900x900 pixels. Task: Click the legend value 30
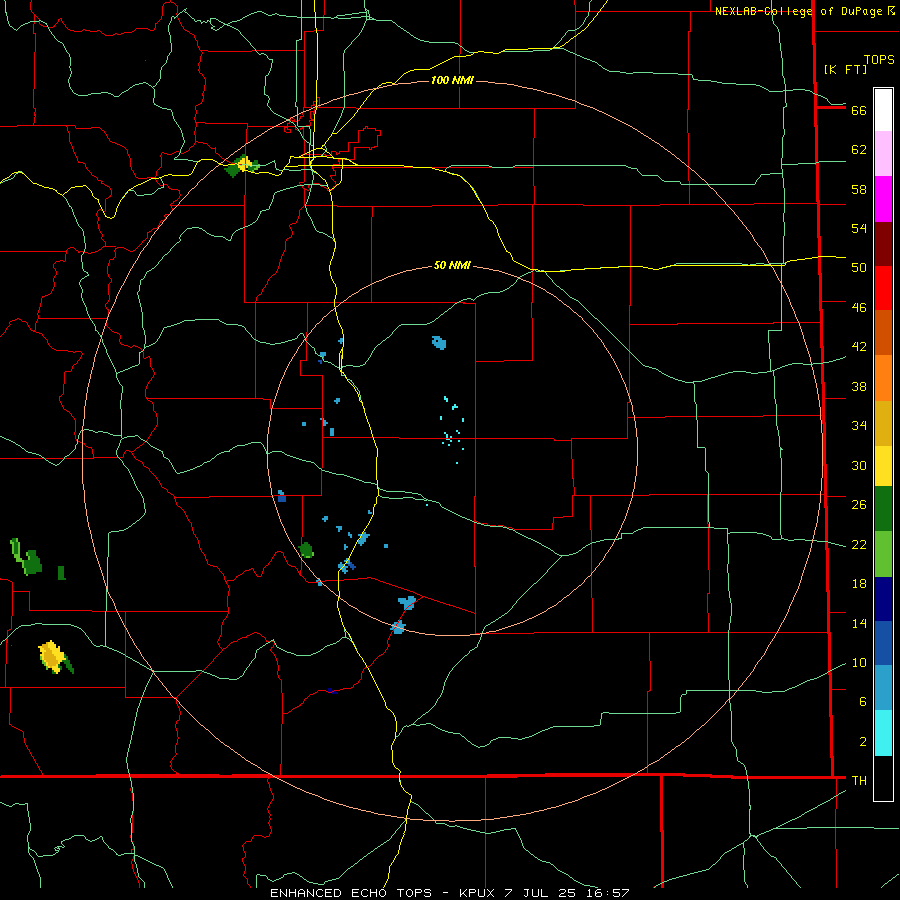(859, 465)
